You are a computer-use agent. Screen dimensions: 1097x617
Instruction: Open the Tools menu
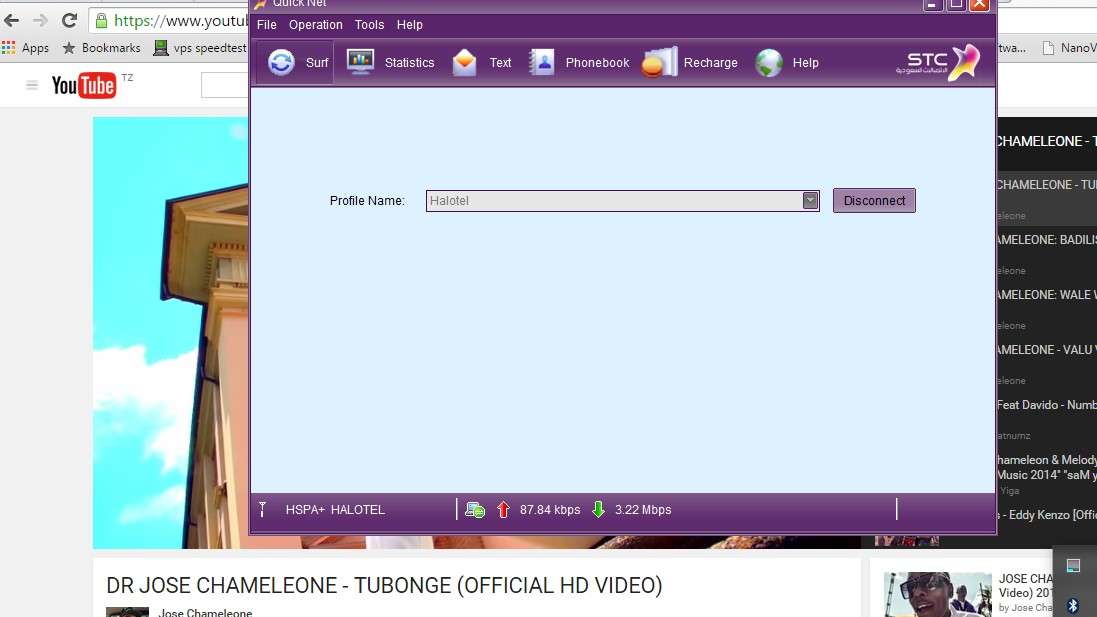[369, 24]
